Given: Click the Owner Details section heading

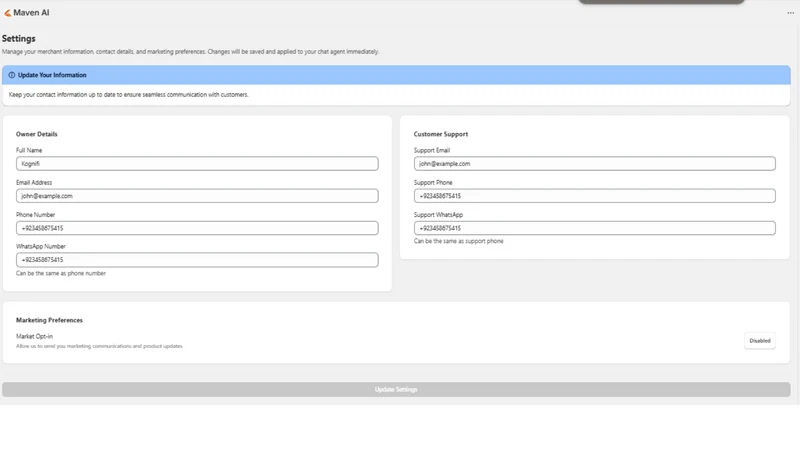Looking at the screenshot, I should [37, 134].
